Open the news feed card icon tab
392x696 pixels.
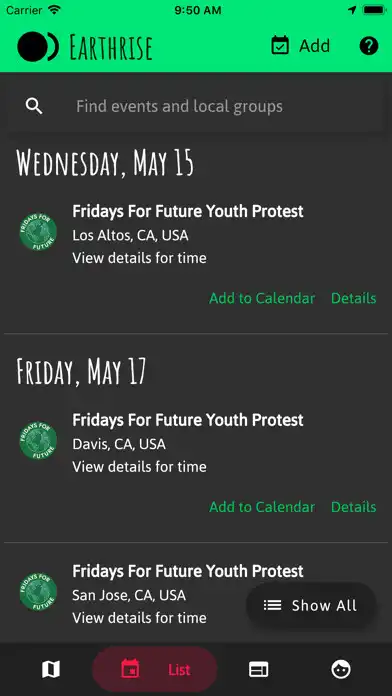tap(258, 669)
